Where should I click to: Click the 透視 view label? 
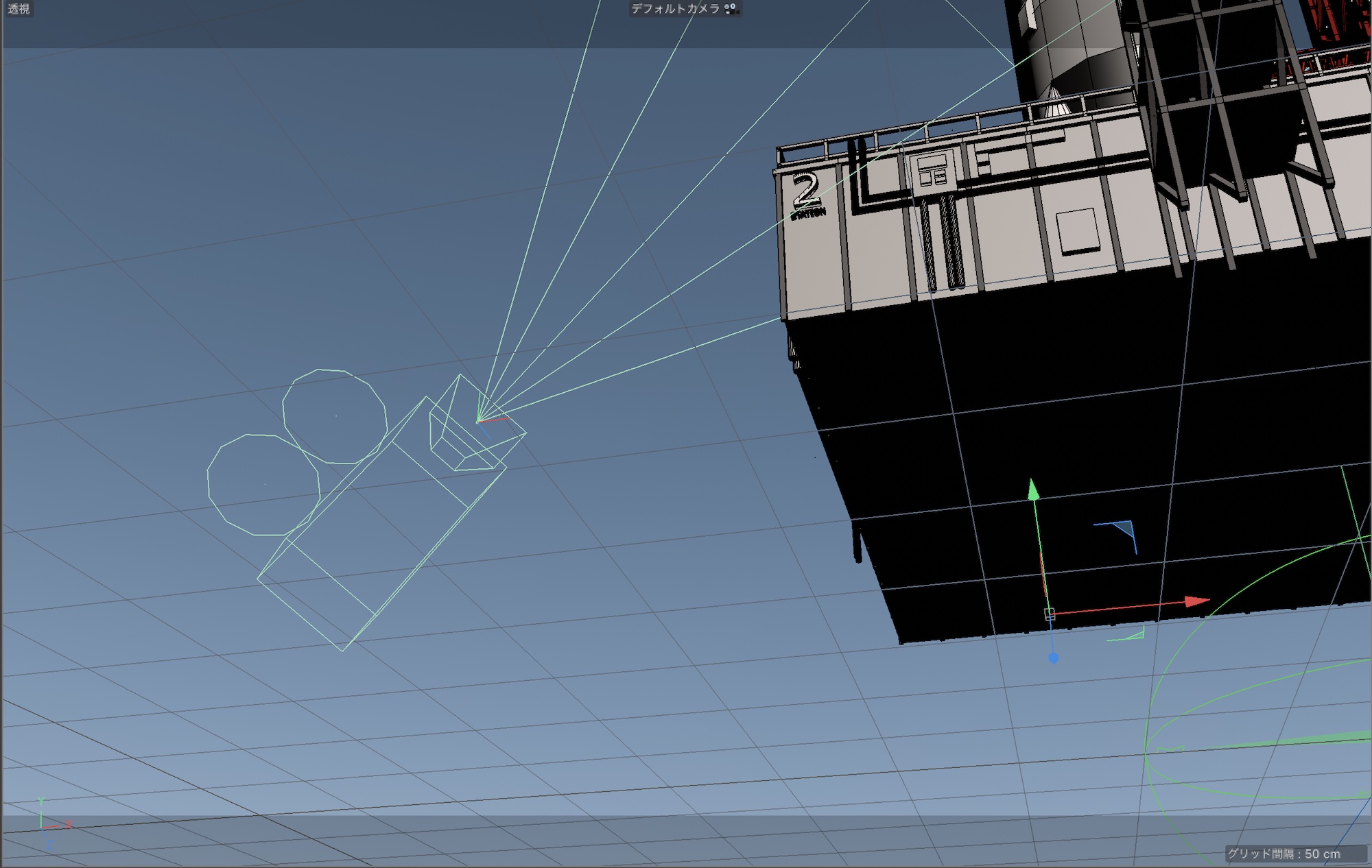pos(19,9)
